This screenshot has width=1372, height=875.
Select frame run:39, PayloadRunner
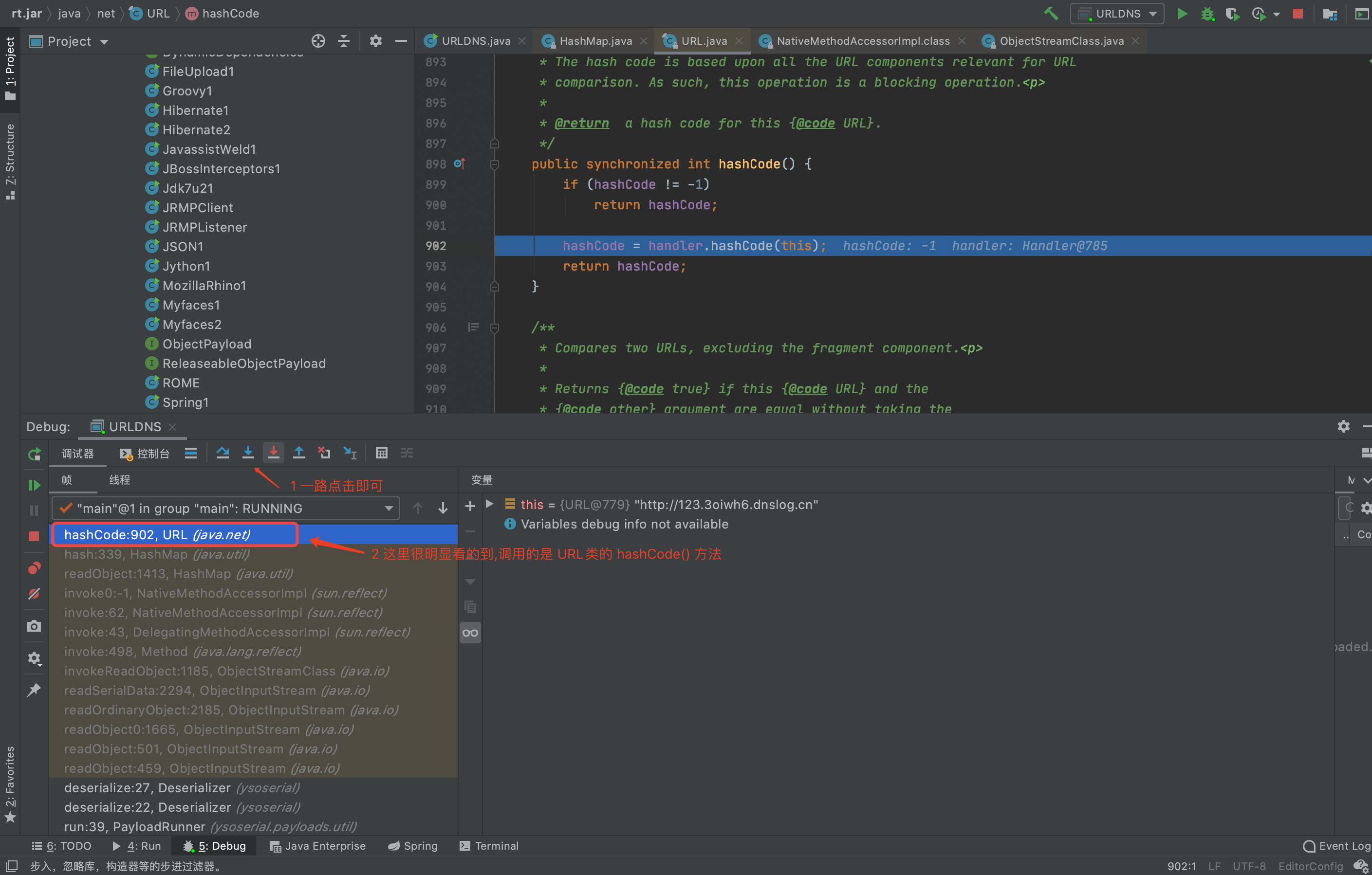tap(254, 827)
